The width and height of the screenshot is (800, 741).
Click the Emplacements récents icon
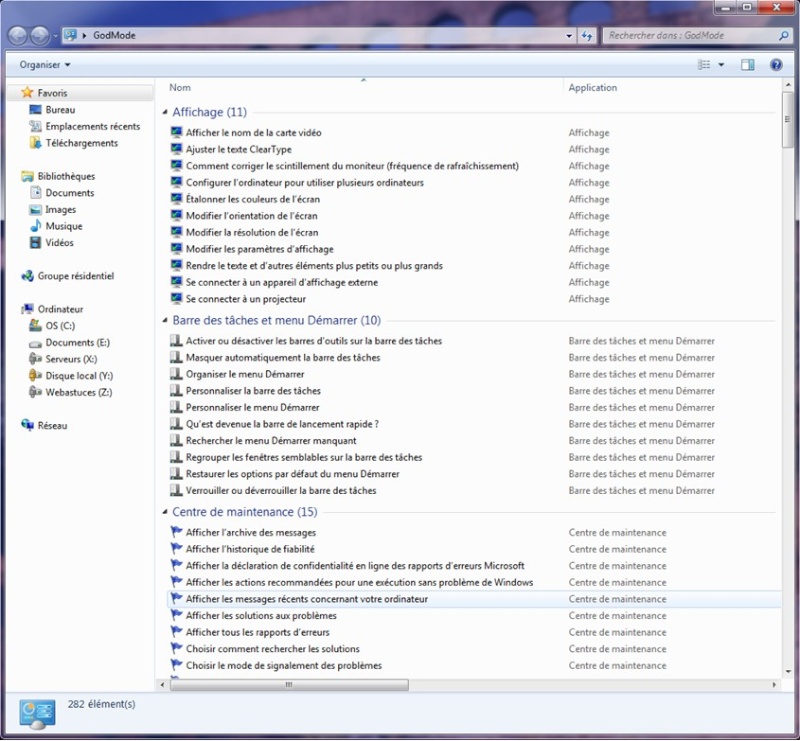point(35,126)
